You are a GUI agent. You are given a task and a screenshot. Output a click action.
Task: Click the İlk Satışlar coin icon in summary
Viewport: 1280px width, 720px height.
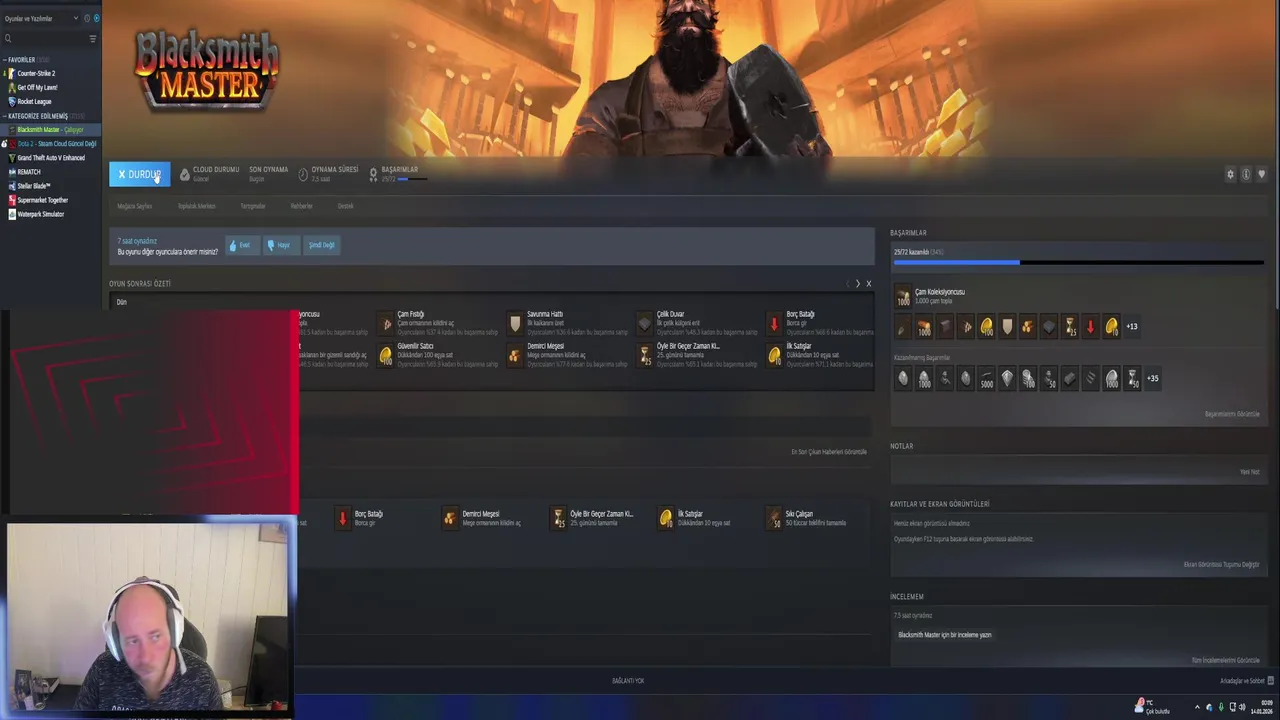tap(774, 355)
